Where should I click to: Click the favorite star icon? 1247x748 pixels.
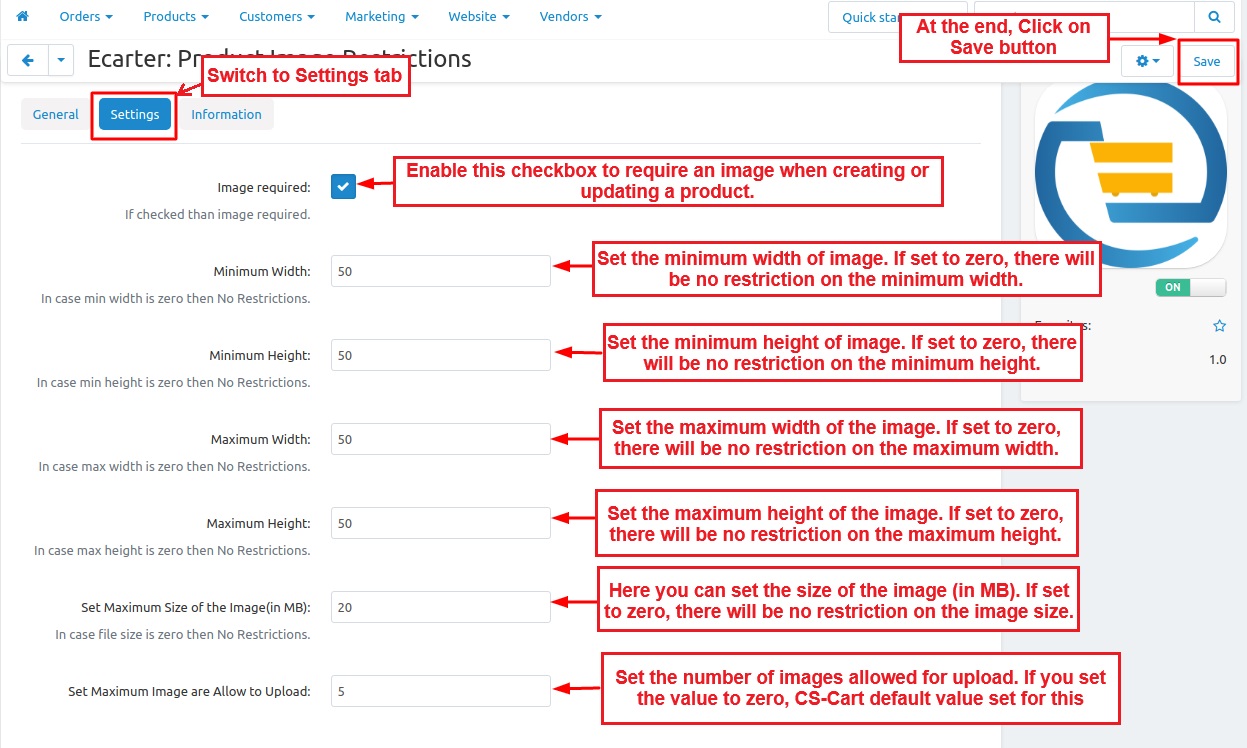tap(1219, 326)
